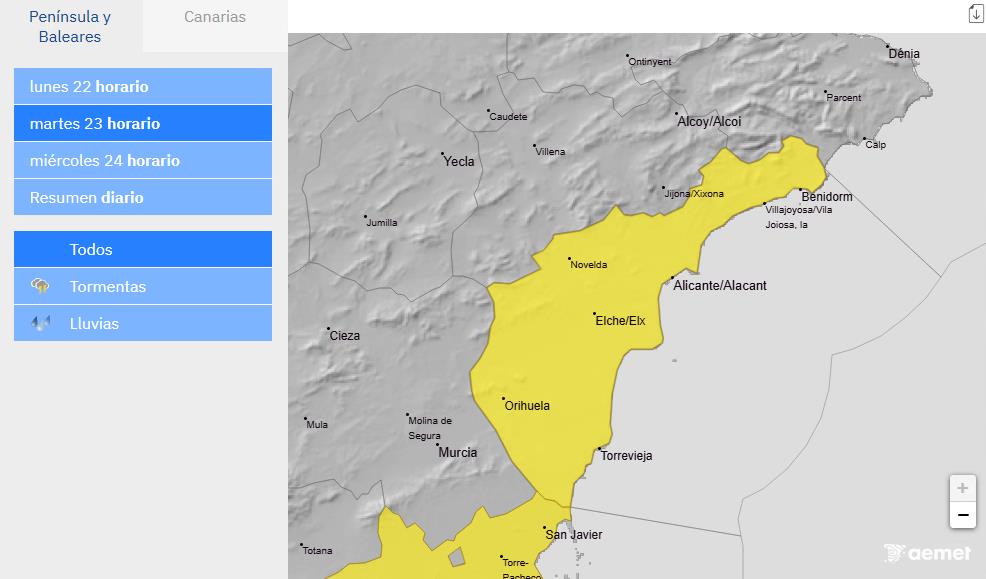This screenshot has width=986, height=579.
Task: Filter warnings by Lluvias
Action: pyautogui.click(x=143, y=324)
